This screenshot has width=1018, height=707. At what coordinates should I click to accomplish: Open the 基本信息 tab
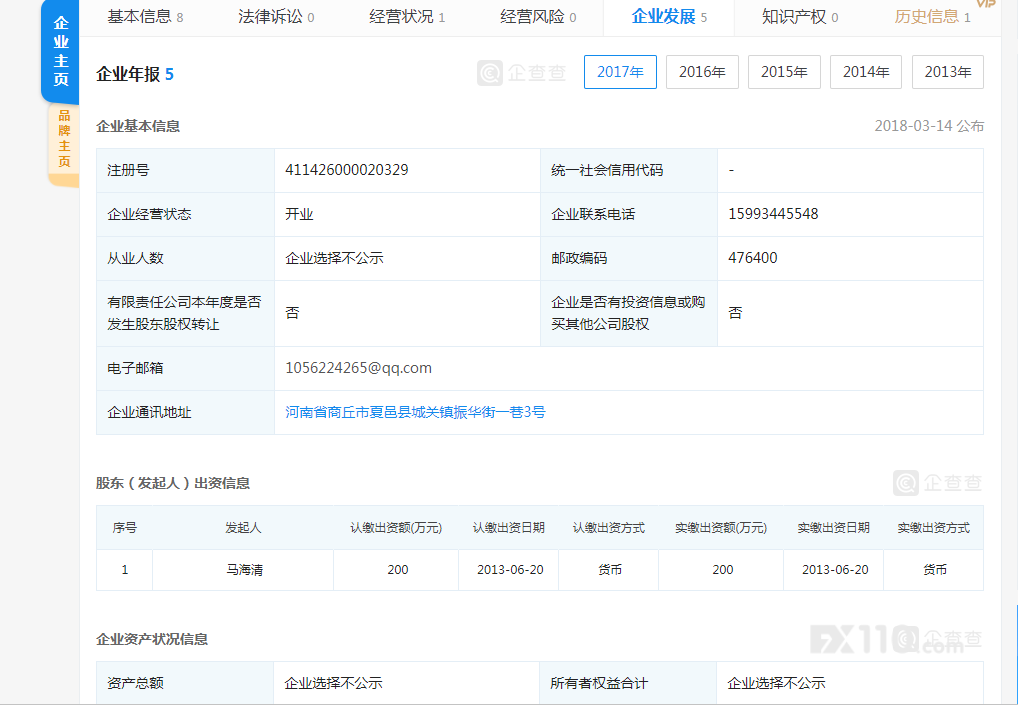pos(145,17)
